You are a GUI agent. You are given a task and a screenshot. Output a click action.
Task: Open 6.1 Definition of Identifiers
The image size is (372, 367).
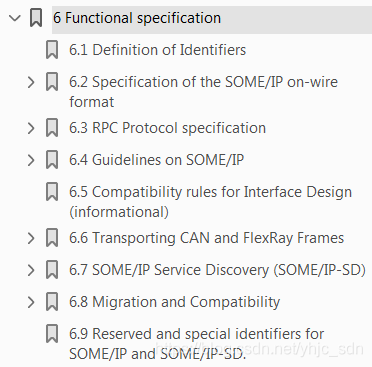pos(157,50)
